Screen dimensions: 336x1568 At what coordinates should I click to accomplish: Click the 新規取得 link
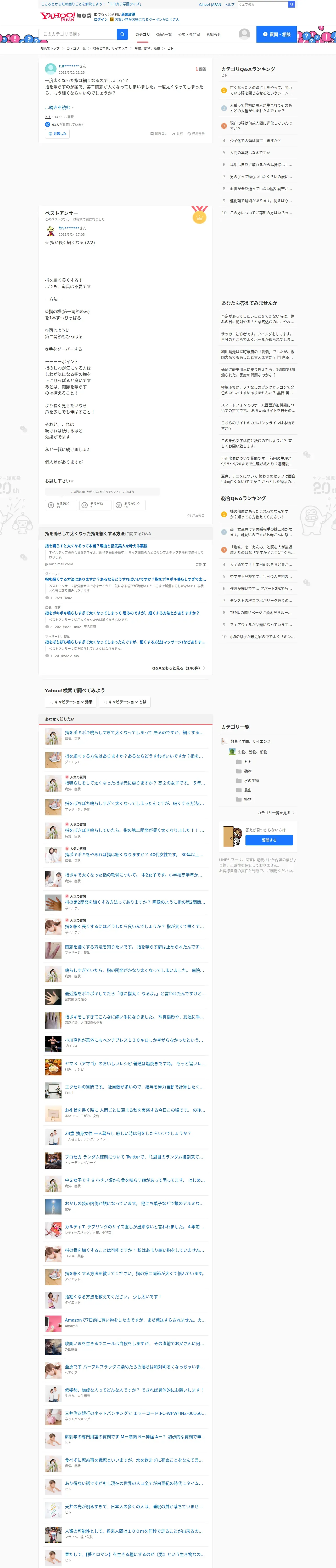click(x=128, y=15)
